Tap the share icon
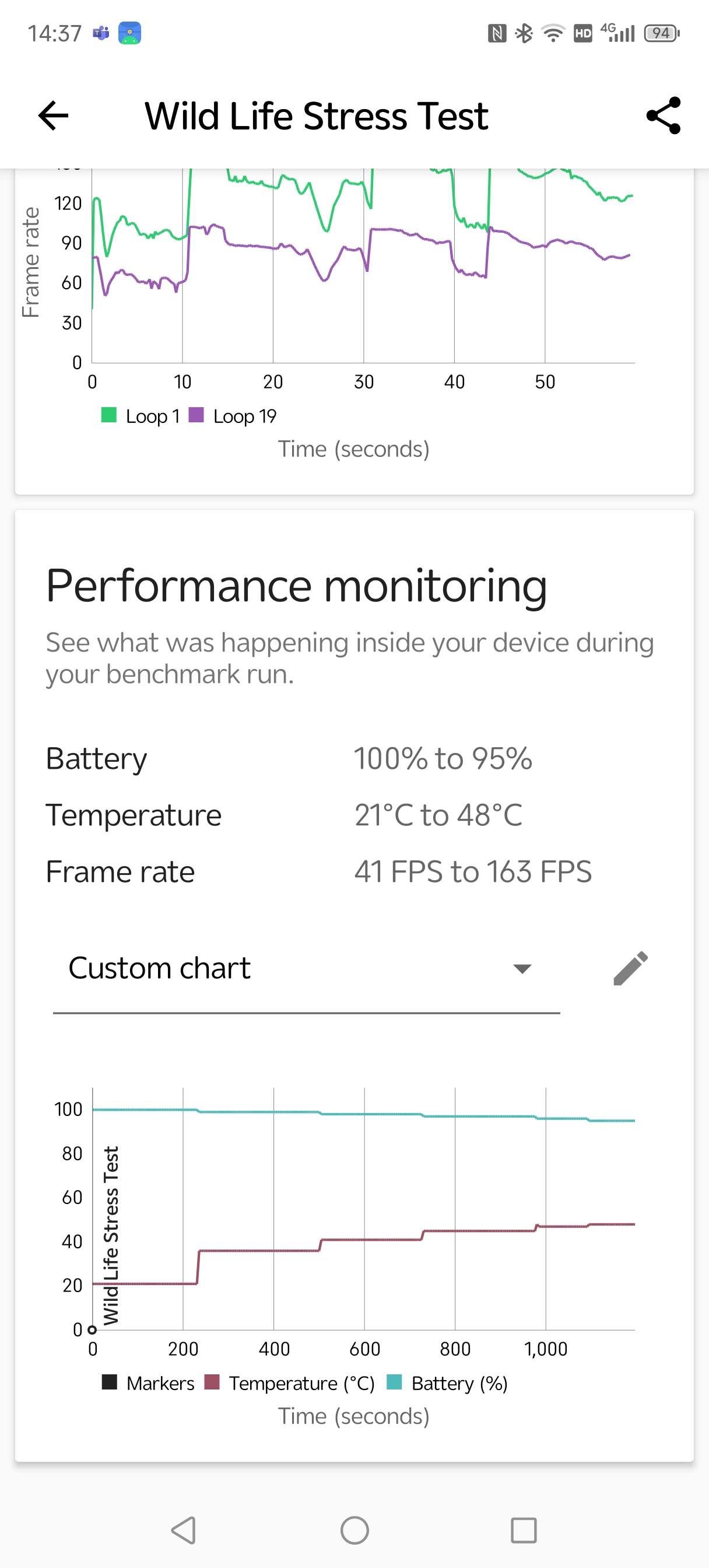Image resolution: width=709 pixels, height=1568 pixels. [663, 116]
